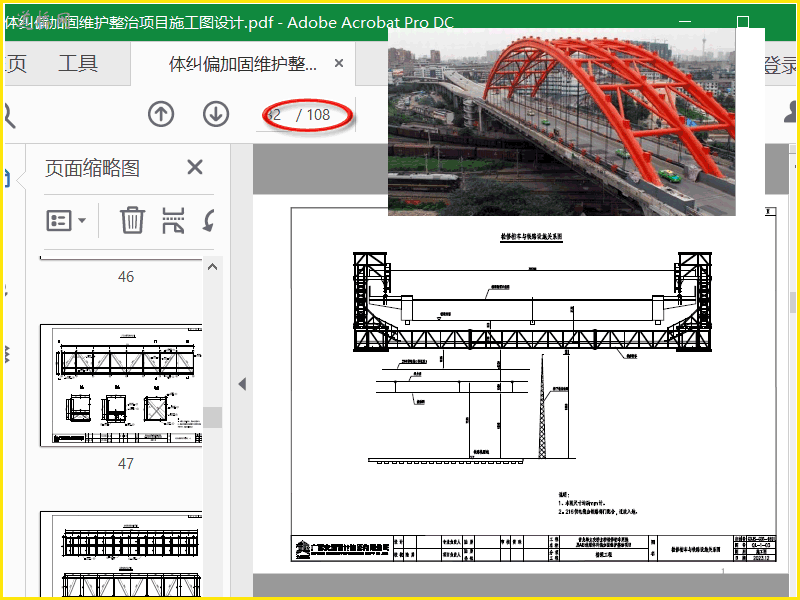Click the 登录 sign-in link
Image resolution: width=800 pixels, height=600 pixels.
[x=780, y=65]
